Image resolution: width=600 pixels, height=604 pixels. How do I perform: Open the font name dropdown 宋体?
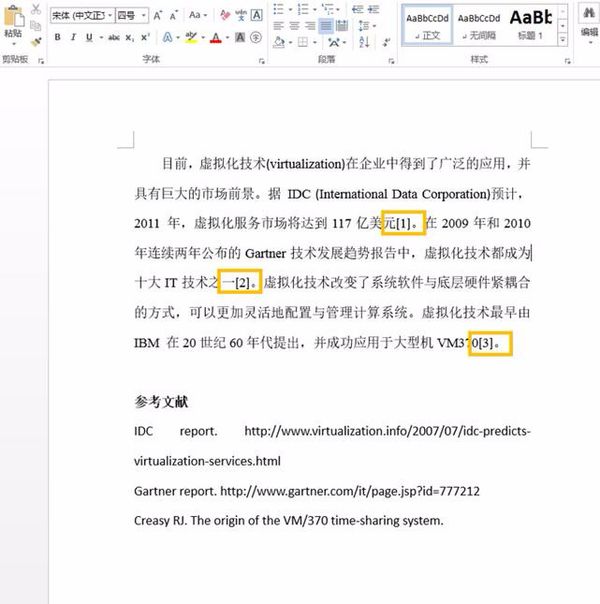(109, 15)
